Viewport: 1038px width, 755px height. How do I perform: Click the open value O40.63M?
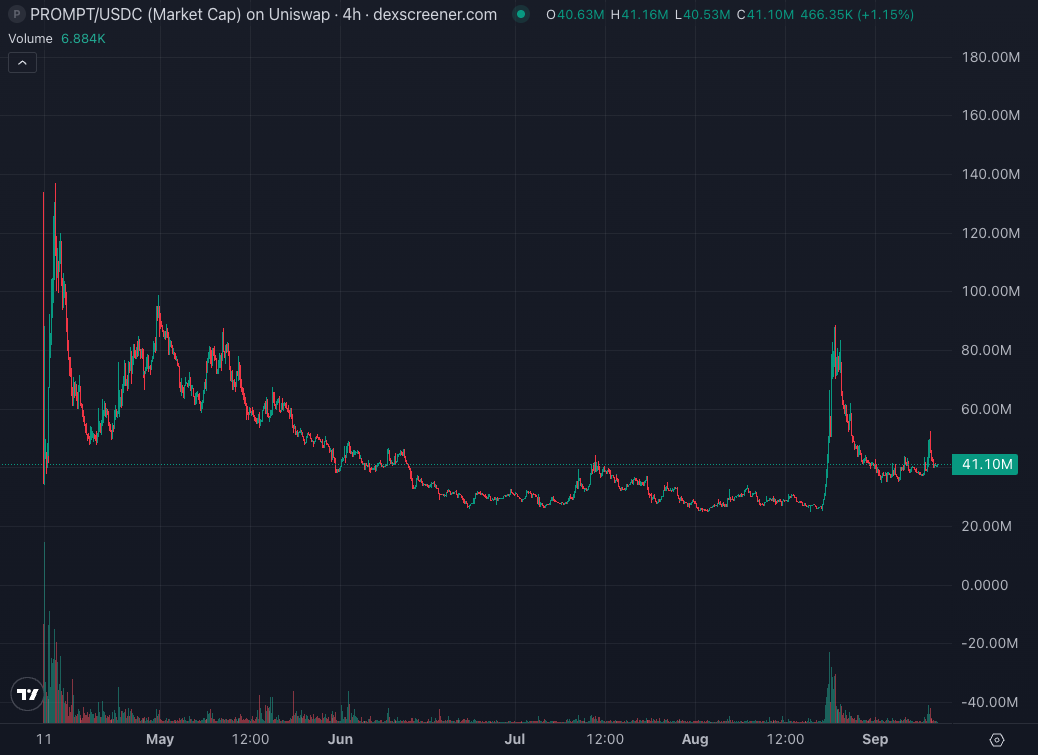pos(575,15)
